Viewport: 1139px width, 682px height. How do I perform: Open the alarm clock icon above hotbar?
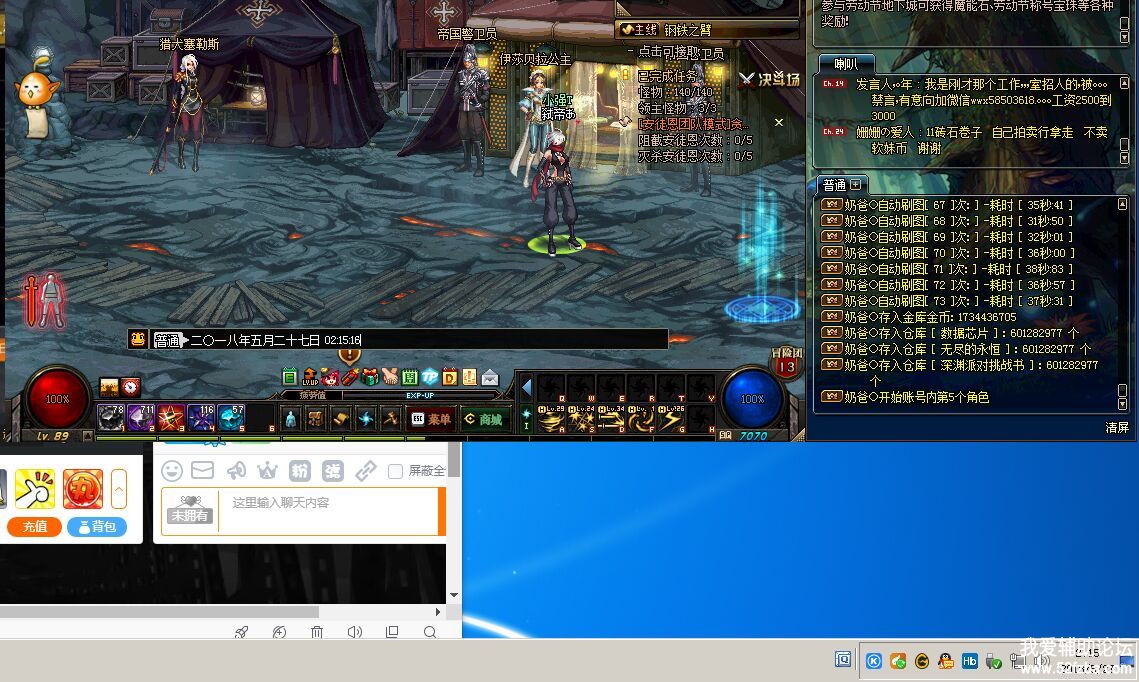130,386
